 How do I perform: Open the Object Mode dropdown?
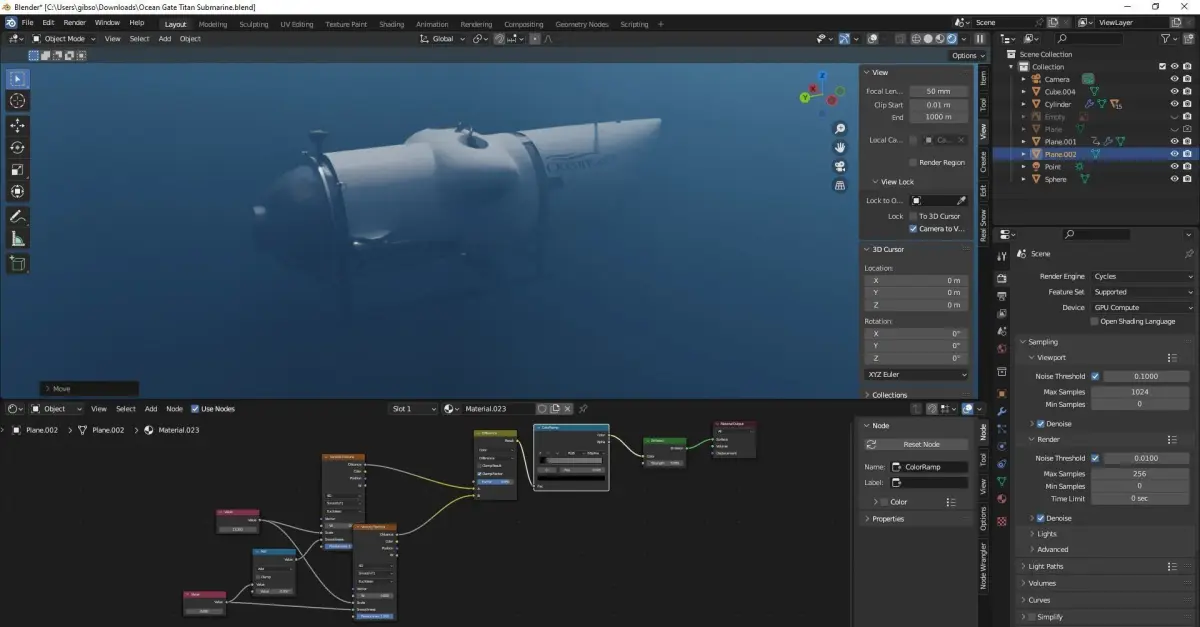pos(64,39)
